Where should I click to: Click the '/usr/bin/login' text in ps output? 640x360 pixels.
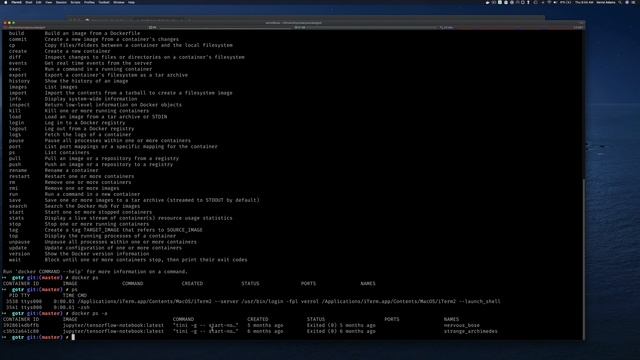[x=262, y=302]
